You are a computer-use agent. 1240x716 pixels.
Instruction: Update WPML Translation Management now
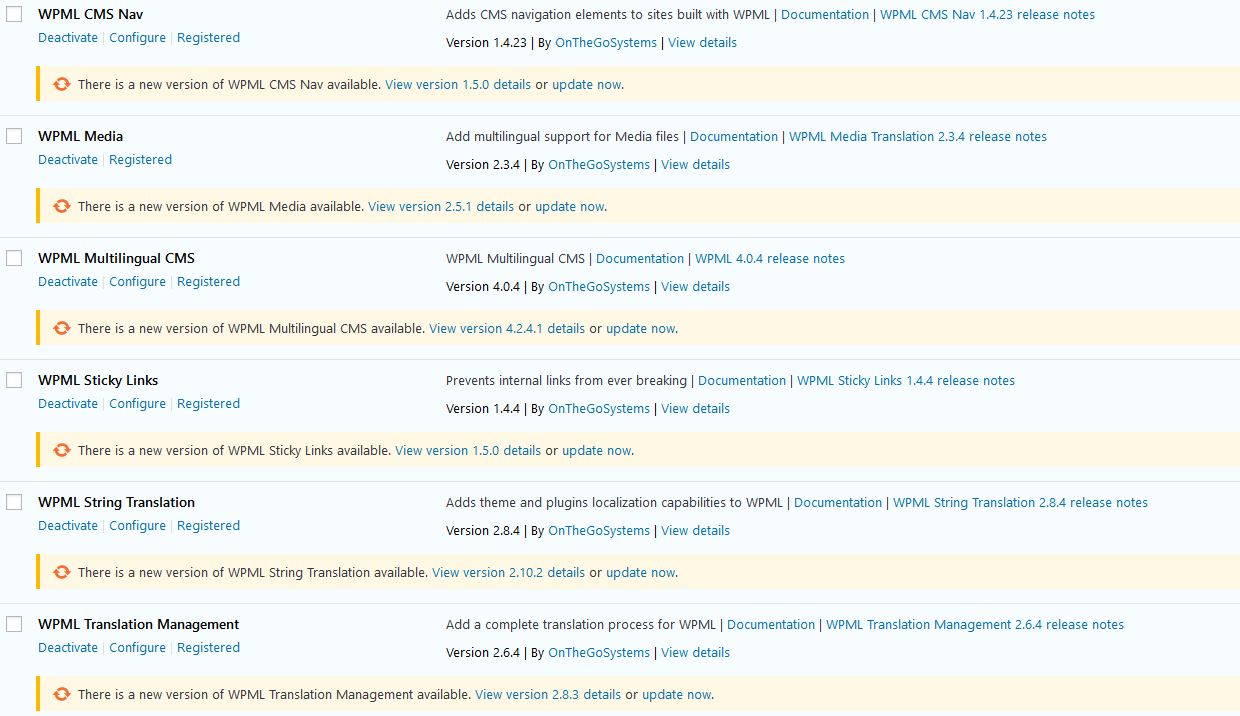[x=676, y=695]
